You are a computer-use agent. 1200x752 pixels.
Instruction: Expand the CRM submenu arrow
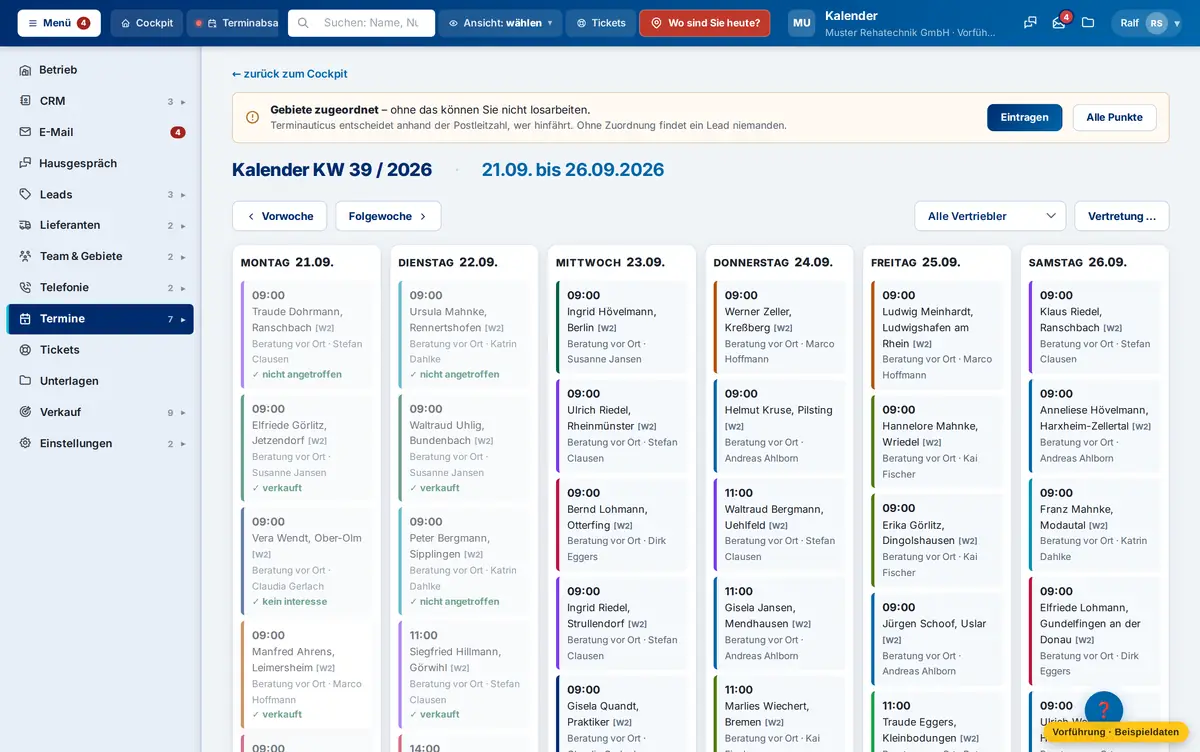[x=183, y=102]
